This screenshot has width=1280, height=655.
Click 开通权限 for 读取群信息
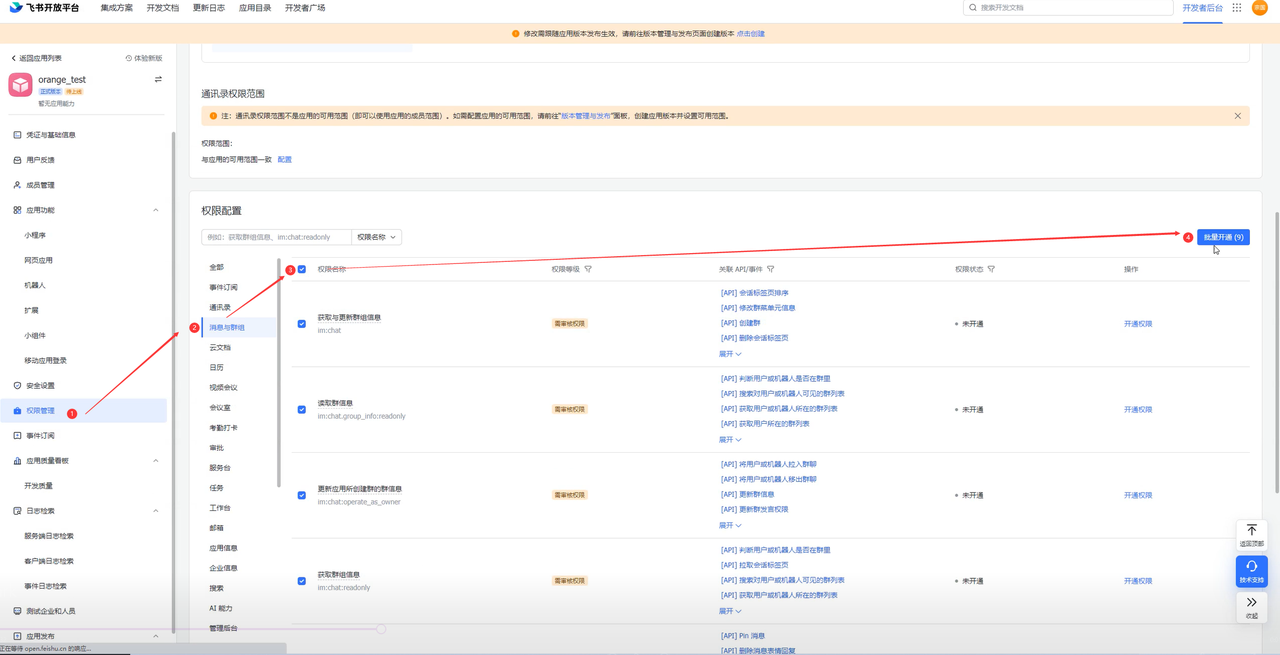(1138, 410)
